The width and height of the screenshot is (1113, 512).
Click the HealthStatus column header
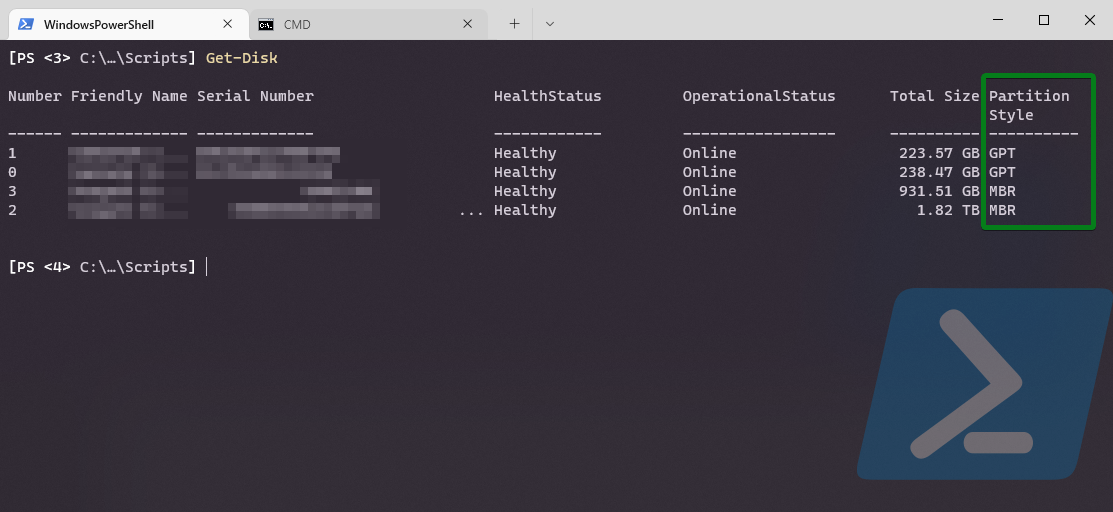point(547,96)
